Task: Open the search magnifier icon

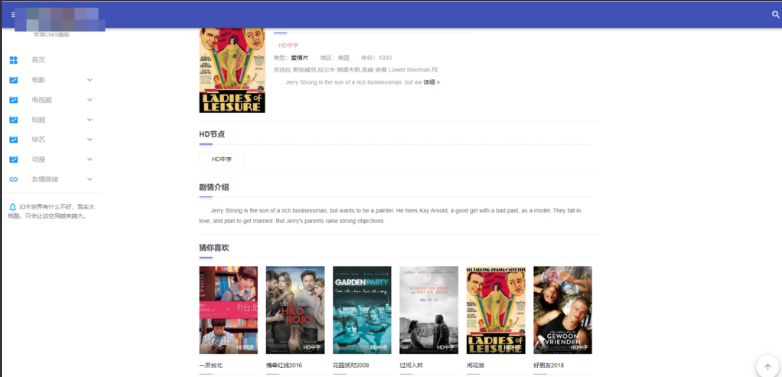Action: tap(776, 15)
